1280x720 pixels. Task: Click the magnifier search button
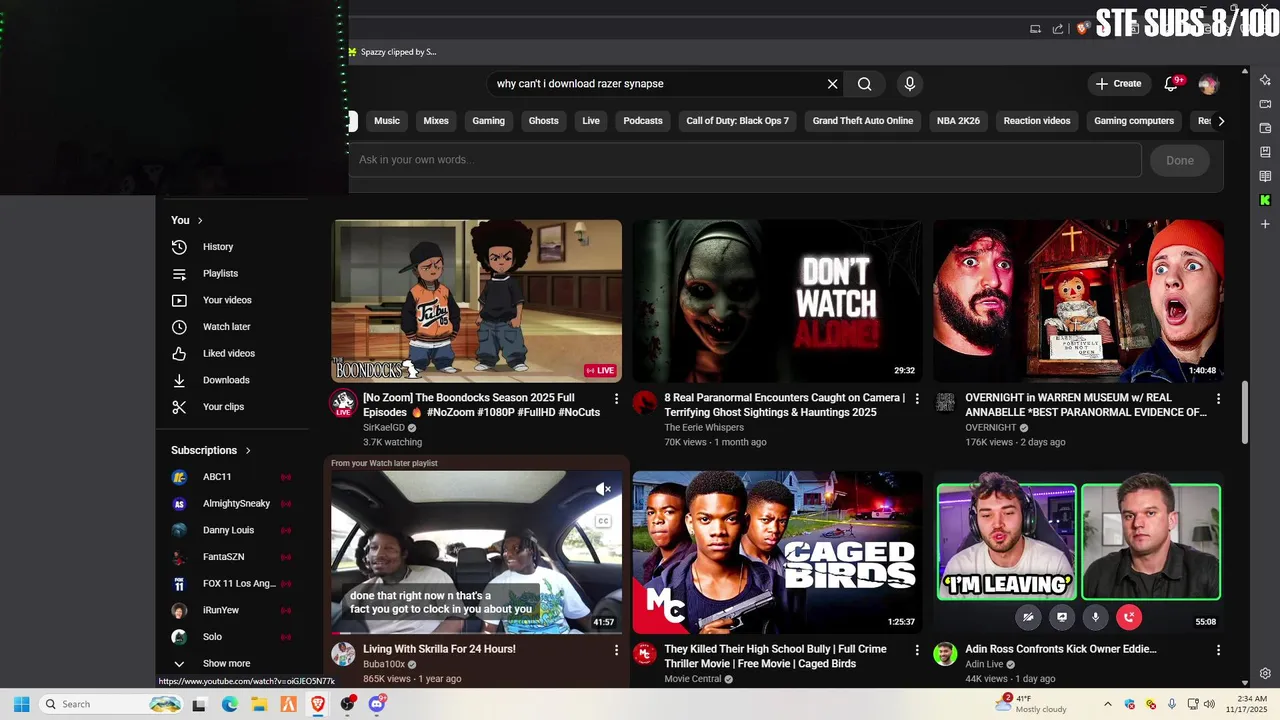tap(865, 84)
